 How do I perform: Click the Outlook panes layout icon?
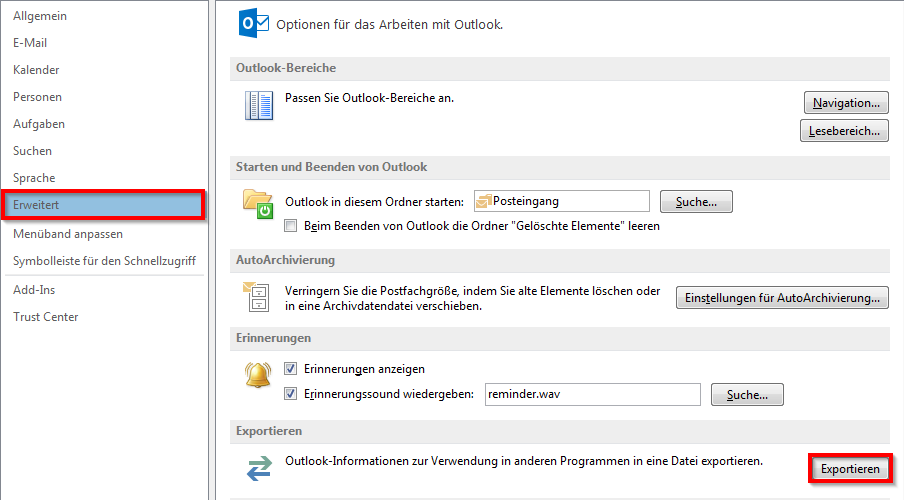259,106
